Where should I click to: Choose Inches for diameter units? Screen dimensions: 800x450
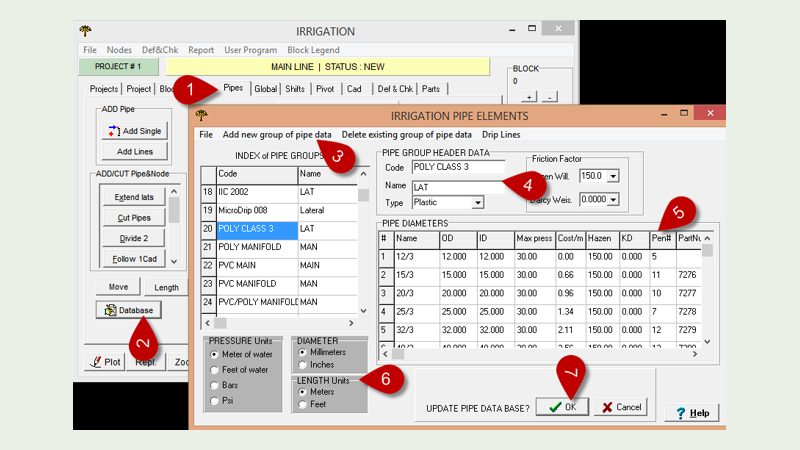click(x=303, y=365)
